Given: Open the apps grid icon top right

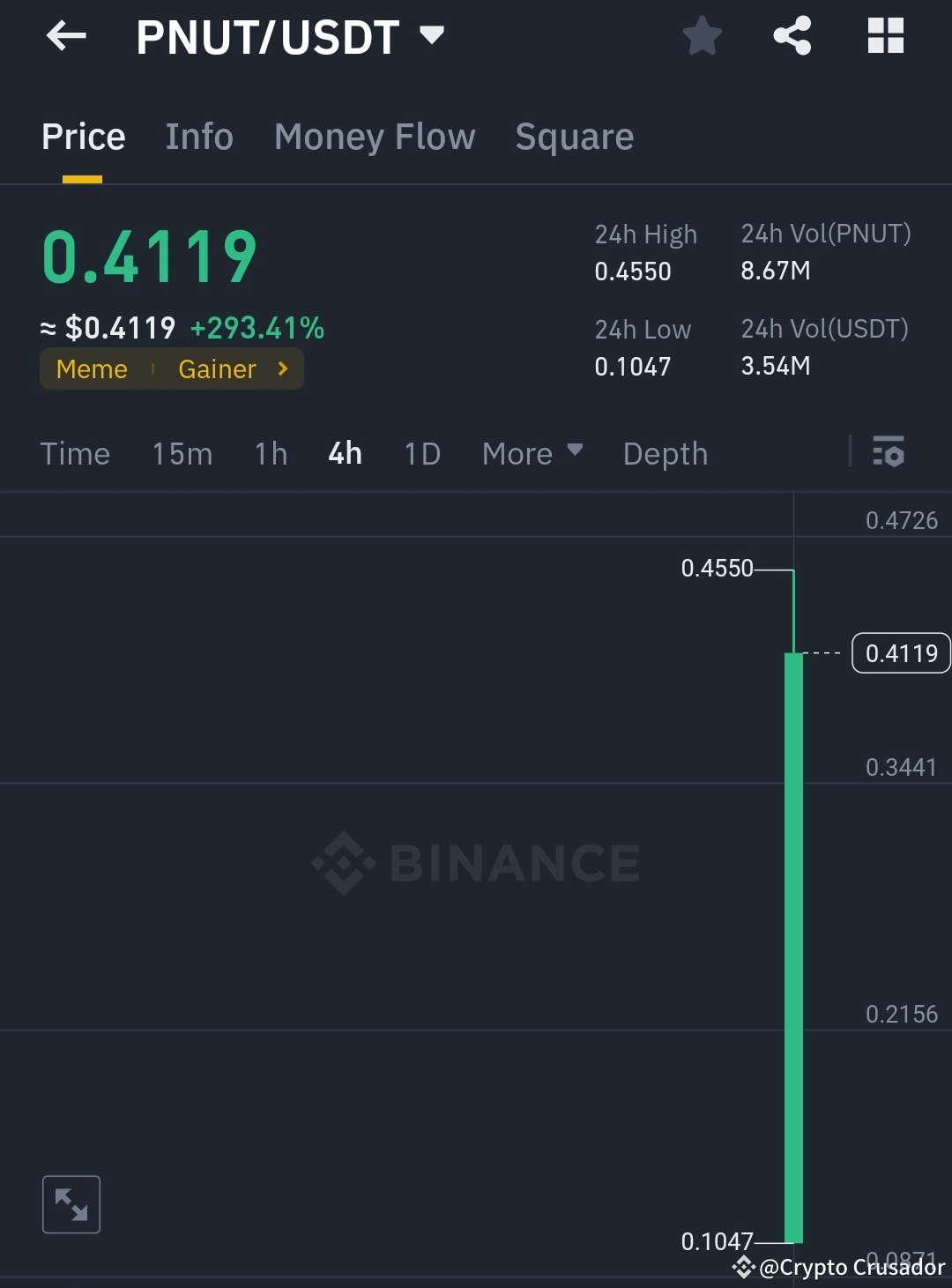Looking at the screenshot, I should tap(884, 35).
